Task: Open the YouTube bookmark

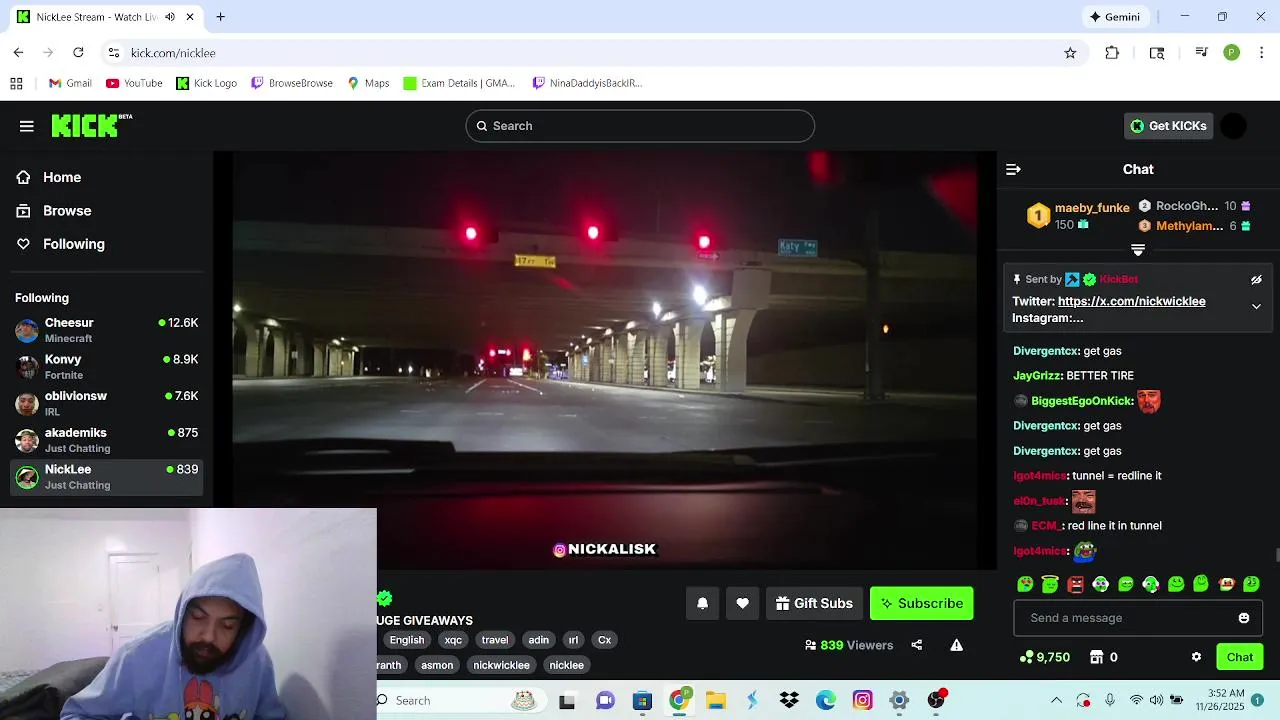Action: click(x=134, y=83)
